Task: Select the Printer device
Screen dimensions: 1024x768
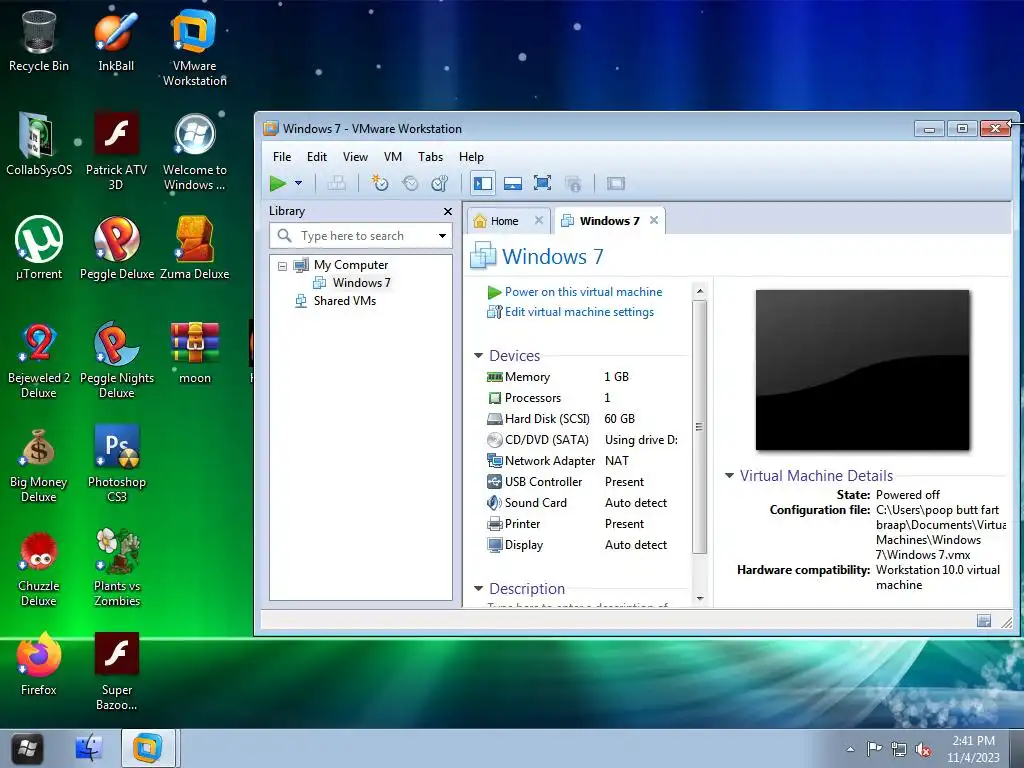Action: click(x=584, y=524)
